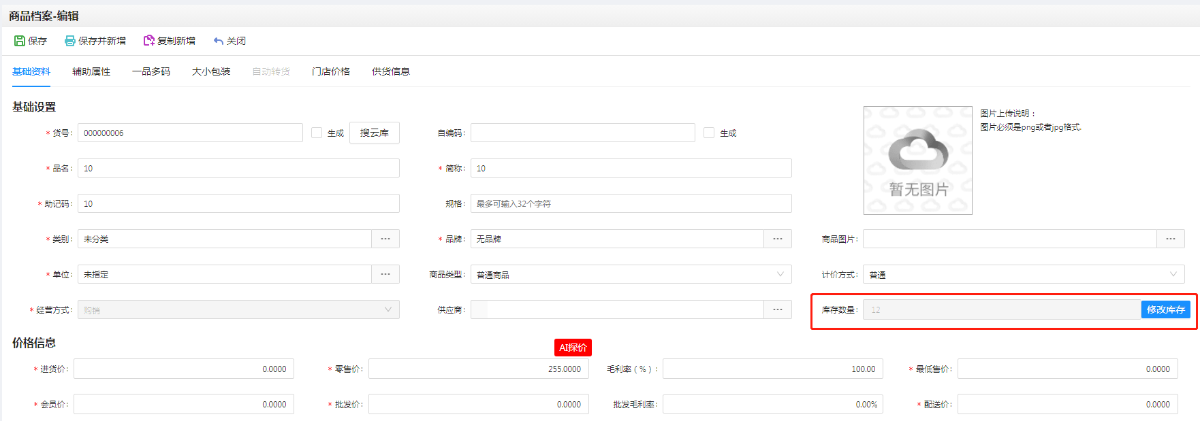Image resolution: width=1200 pixels, height=421 pixels.
Task: Open the 供应商 ellipsis picker
Action: pyautogui.click(x=777, y=310)
